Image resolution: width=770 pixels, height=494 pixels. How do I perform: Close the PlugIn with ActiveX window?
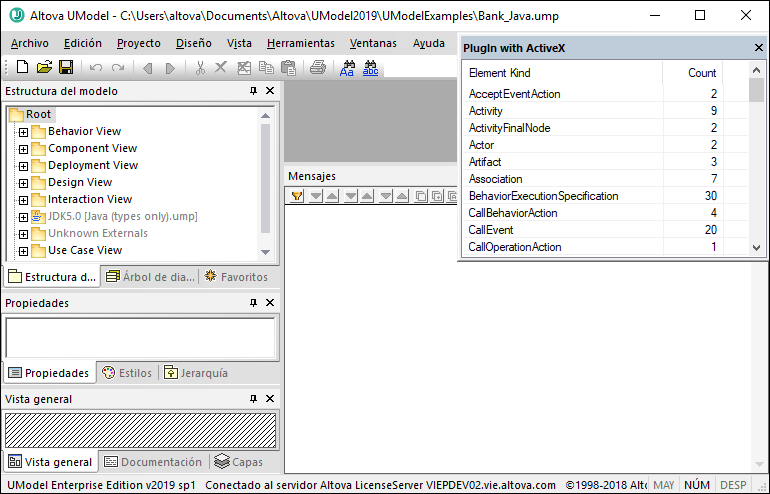759,48
